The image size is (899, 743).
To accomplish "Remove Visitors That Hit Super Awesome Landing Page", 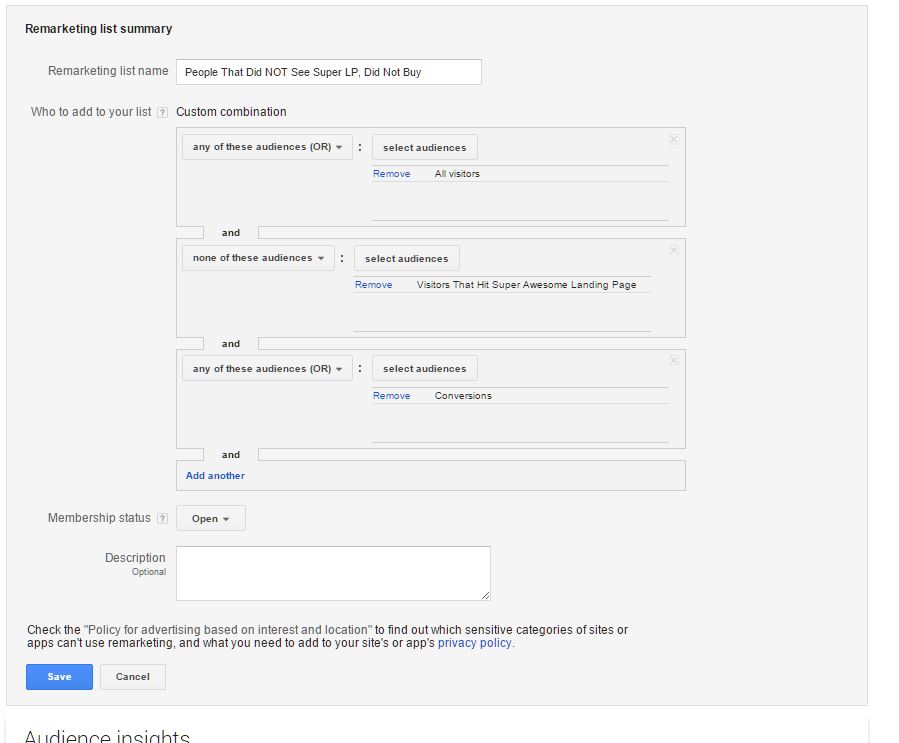I will pyautogui.click(x=373, y=285).
